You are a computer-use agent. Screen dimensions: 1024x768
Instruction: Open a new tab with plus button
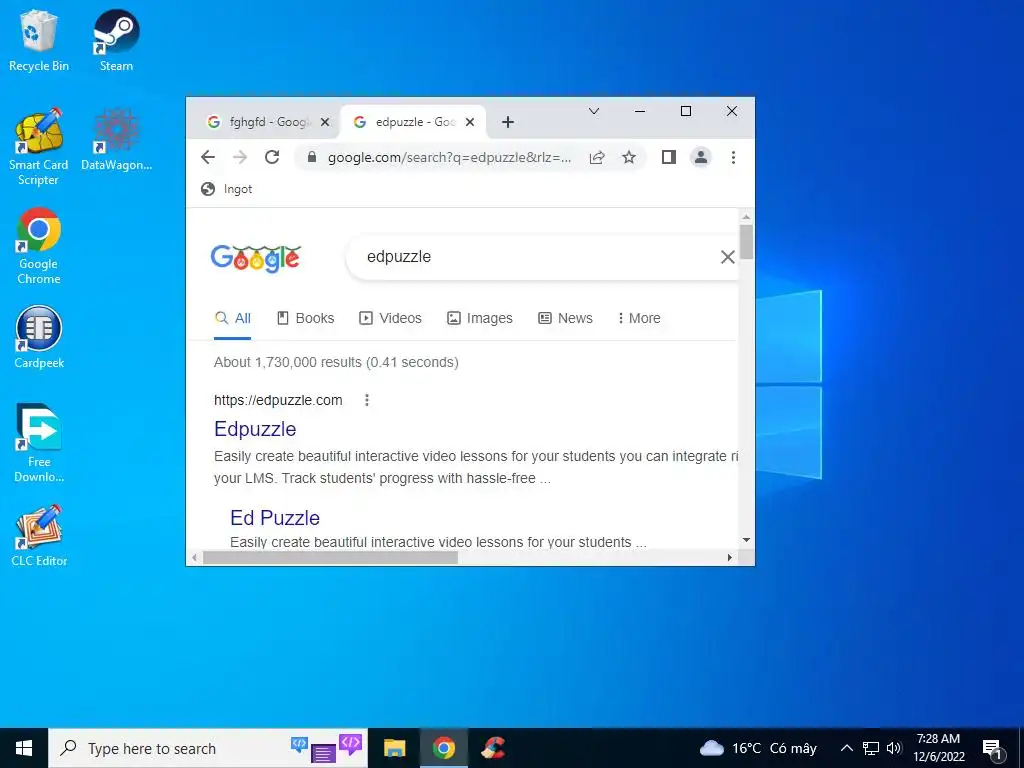tap(507, 122)
